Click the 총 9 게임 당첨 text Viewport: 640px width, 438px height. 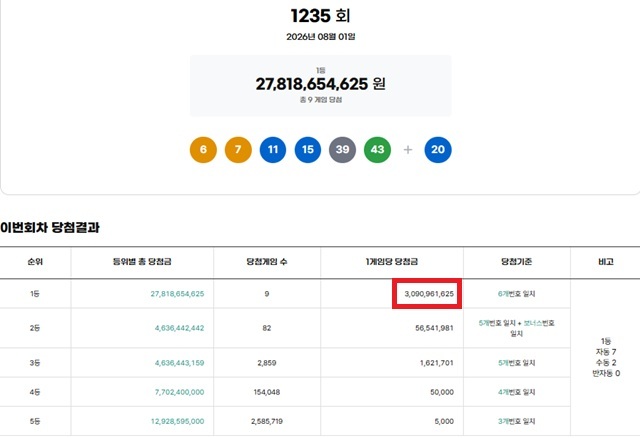coord(321,100)
